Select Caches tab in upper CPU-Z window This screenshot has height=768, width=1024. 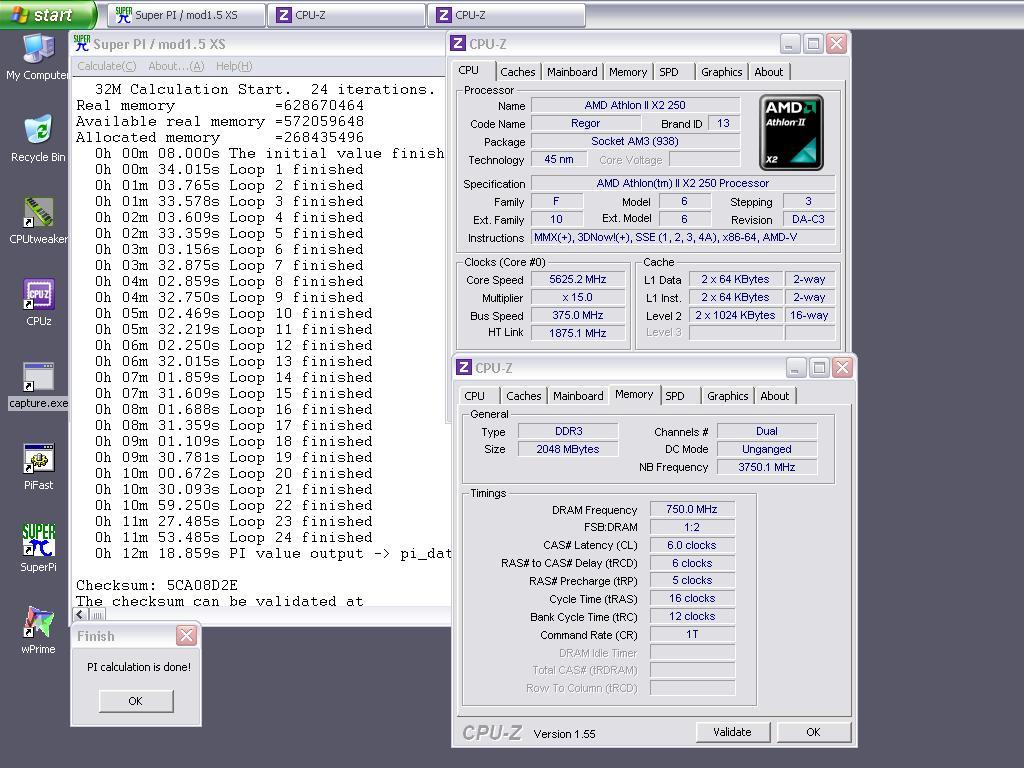tap(518, 72)
